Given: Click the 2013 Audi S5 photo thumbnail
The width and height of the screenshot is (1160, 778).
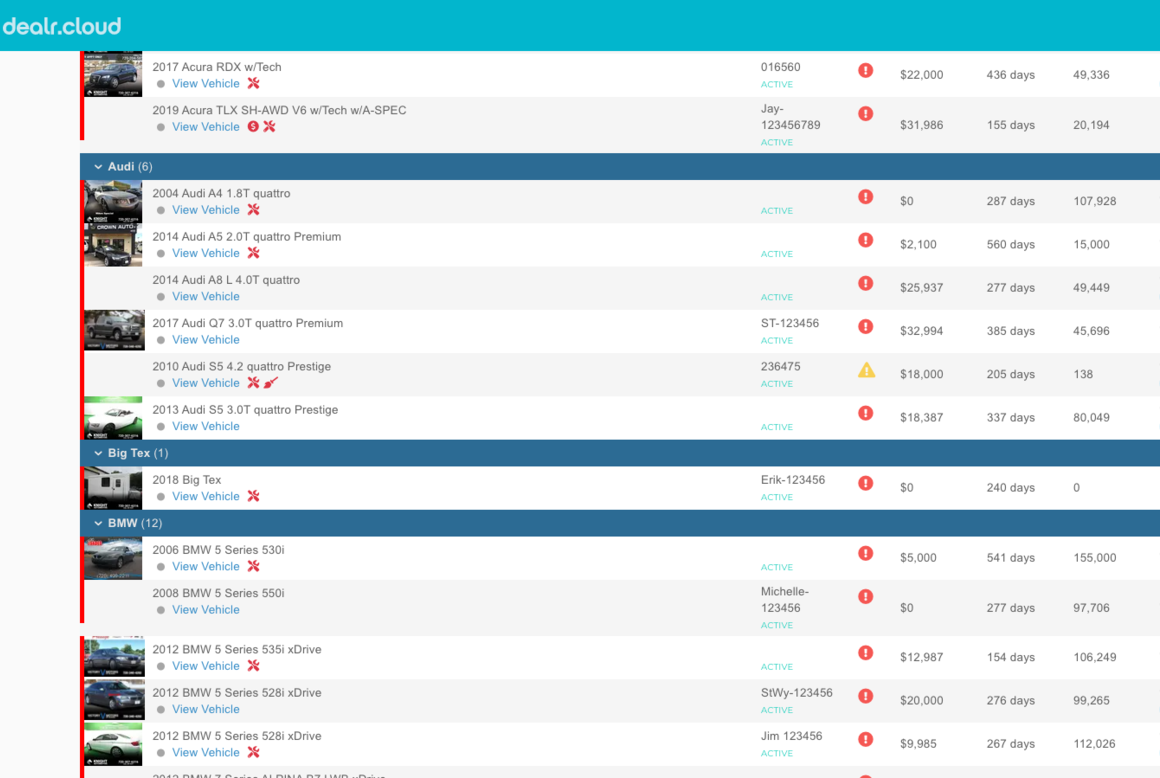Looking at the screenshot, I should coord(113,418).
